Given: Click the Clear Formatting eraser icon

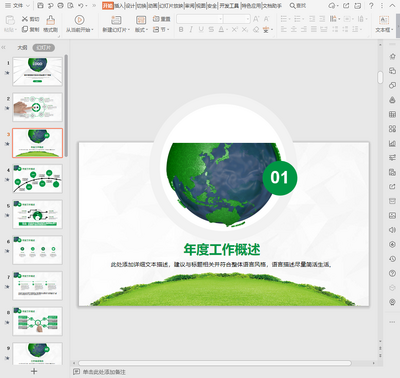Looking at the screenshot, I should [256, 30].
